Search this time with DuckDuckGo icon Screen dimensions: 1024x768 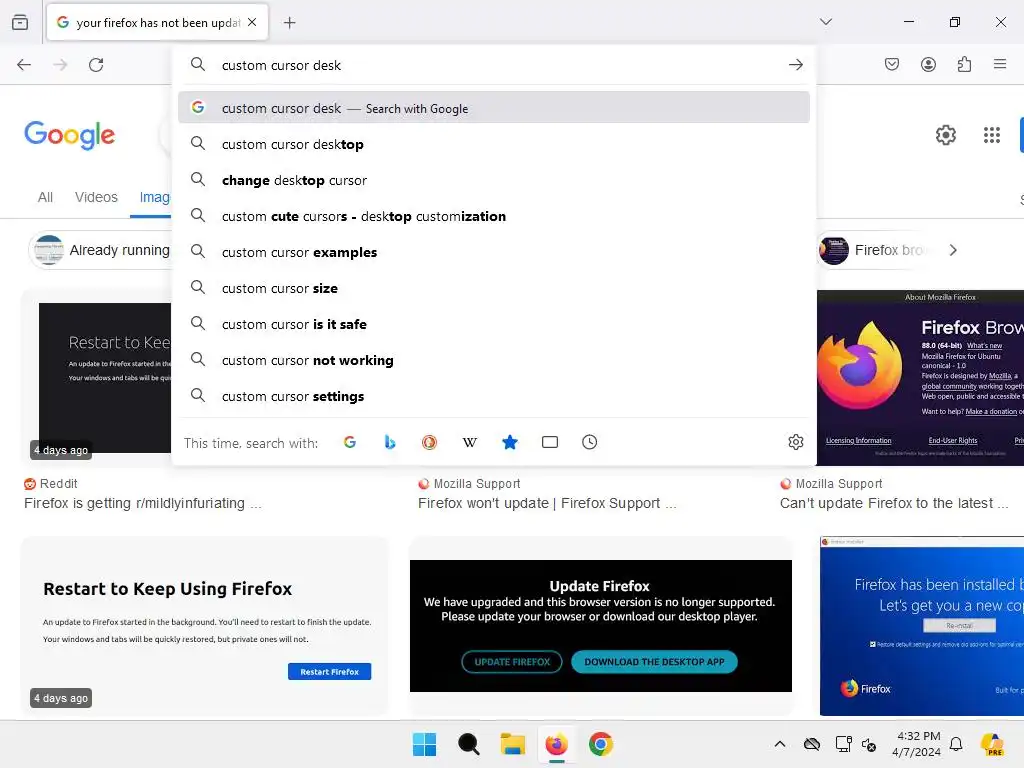[x=429, y=442]
